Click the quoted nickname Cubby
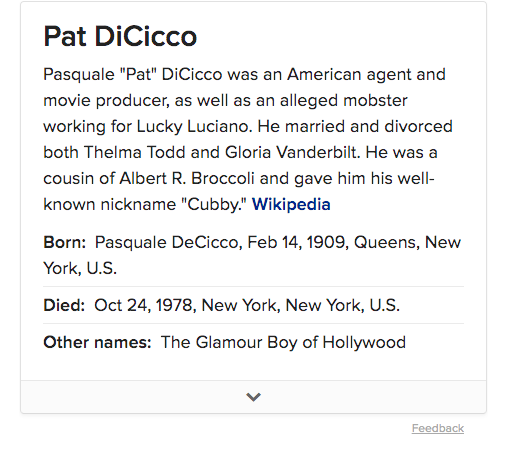This screenshot has height=466, width=510. coord(214,205)
